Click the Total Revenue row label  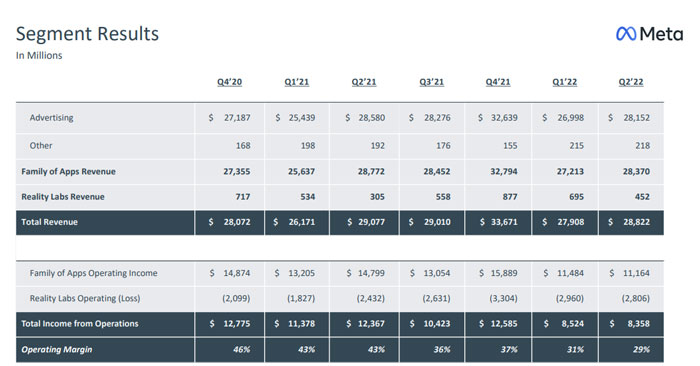tap(50, 222)
